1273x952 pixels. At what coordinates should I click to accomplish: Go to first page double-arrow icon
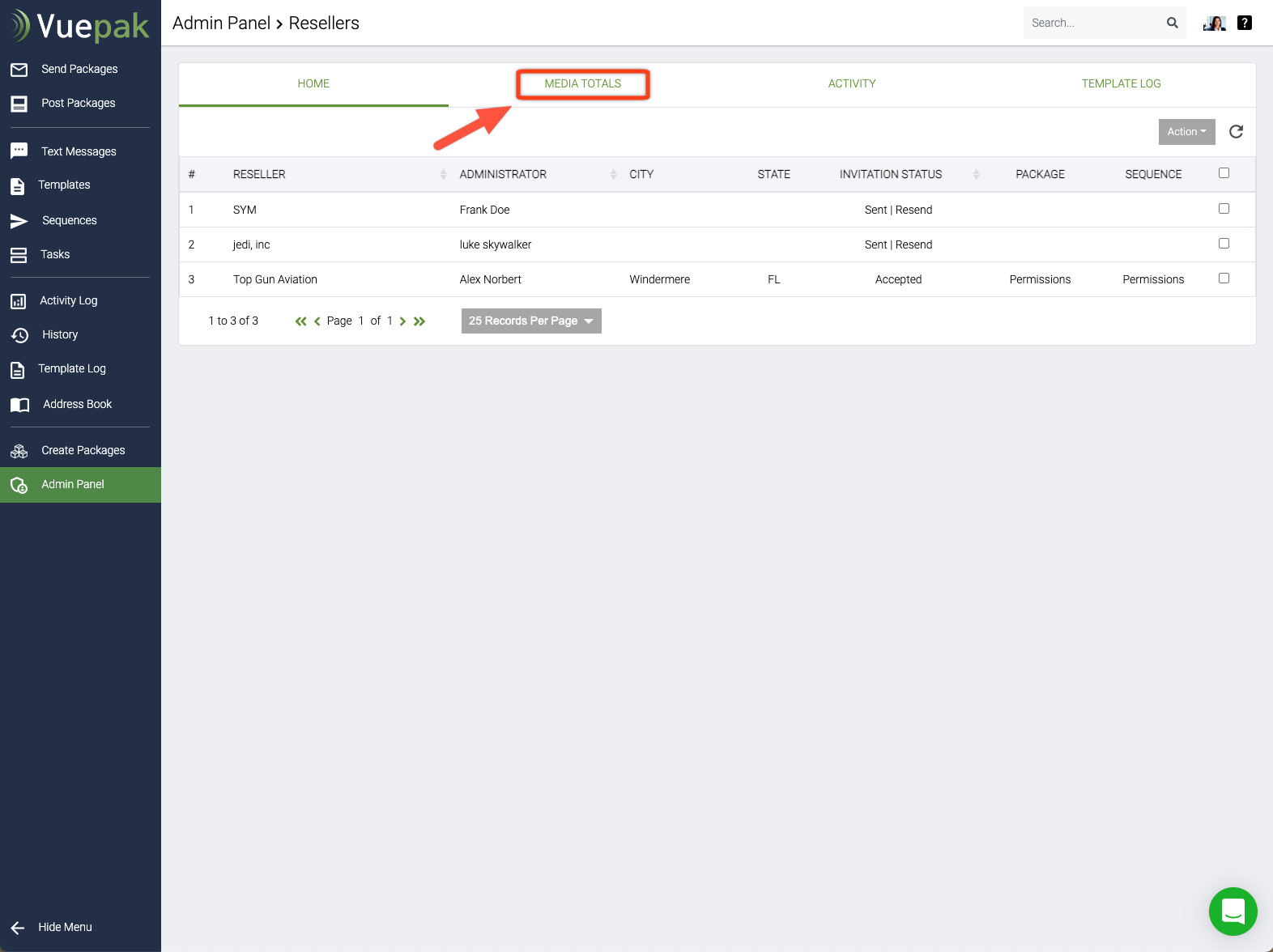pos(300,321)
